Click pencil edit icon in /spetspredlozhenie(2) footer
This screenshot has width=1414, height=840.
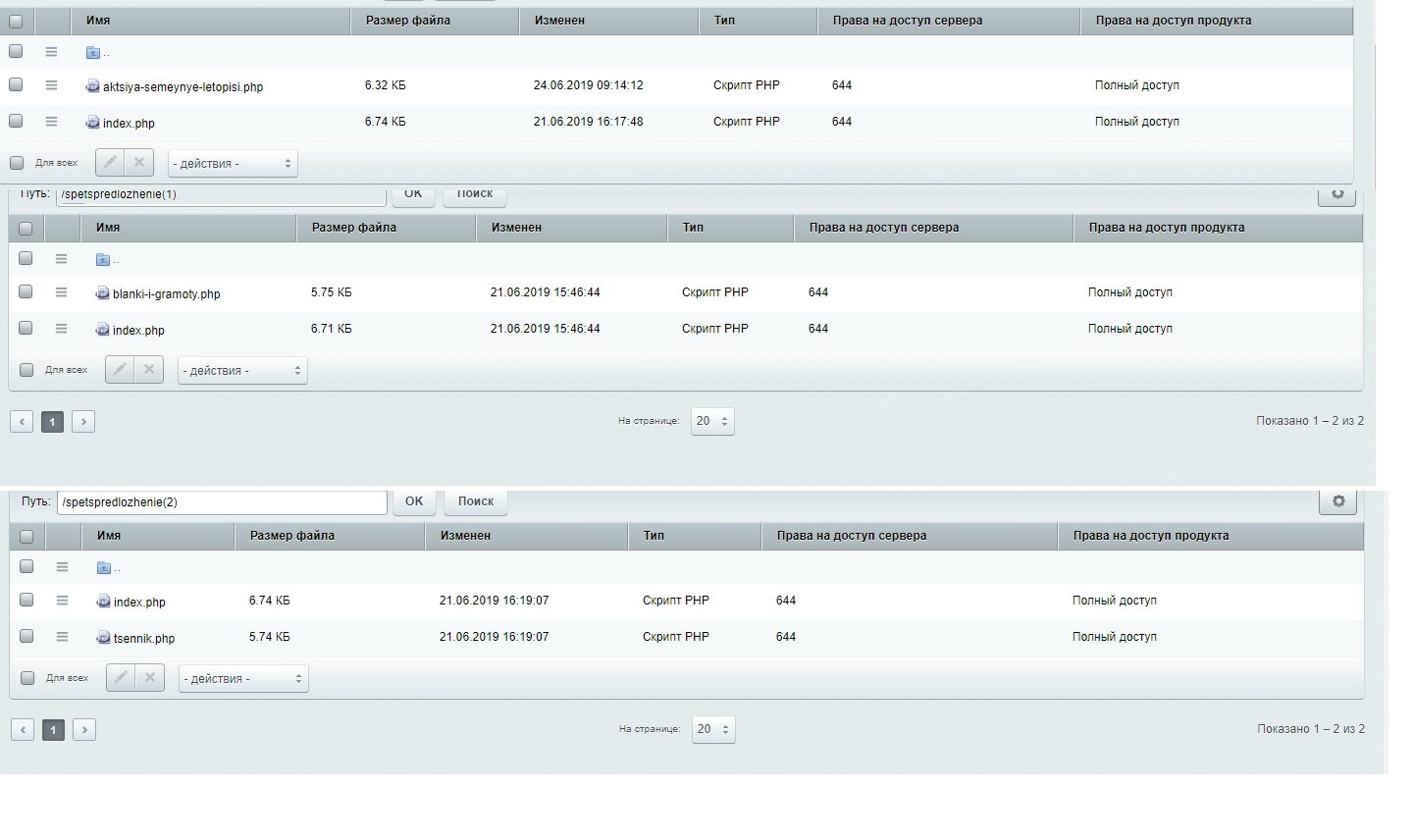121,678
